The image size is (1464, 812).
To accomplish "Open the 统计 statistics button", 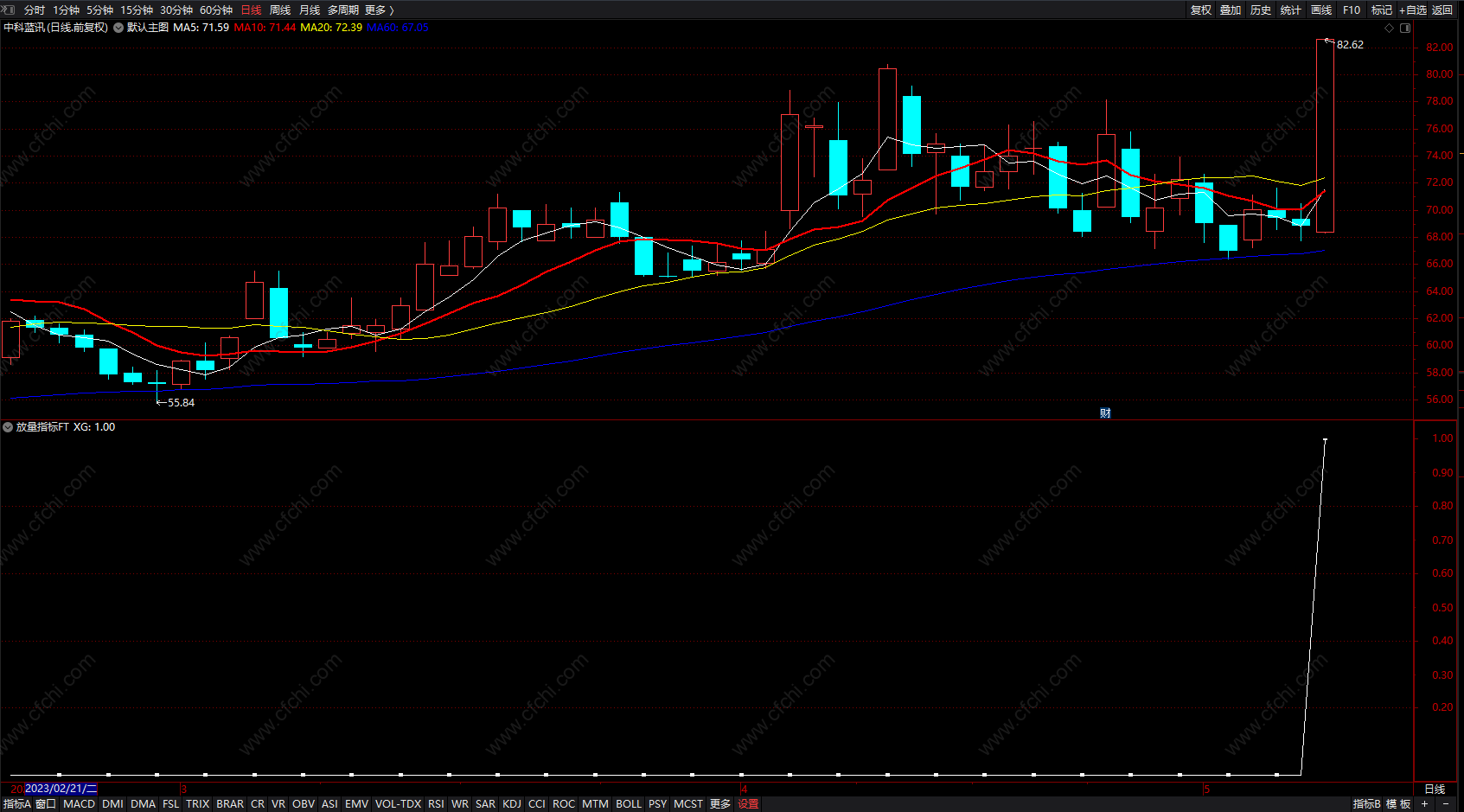I will pyautogui.click(x=1291, y=10).
